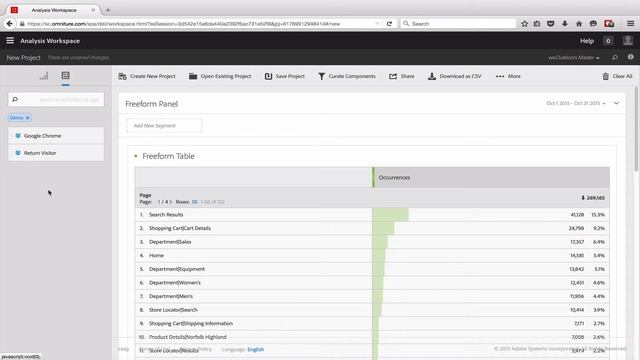Select Department|Sales row
The height and width of the screenshot is (360, 640).
point(372,242)
